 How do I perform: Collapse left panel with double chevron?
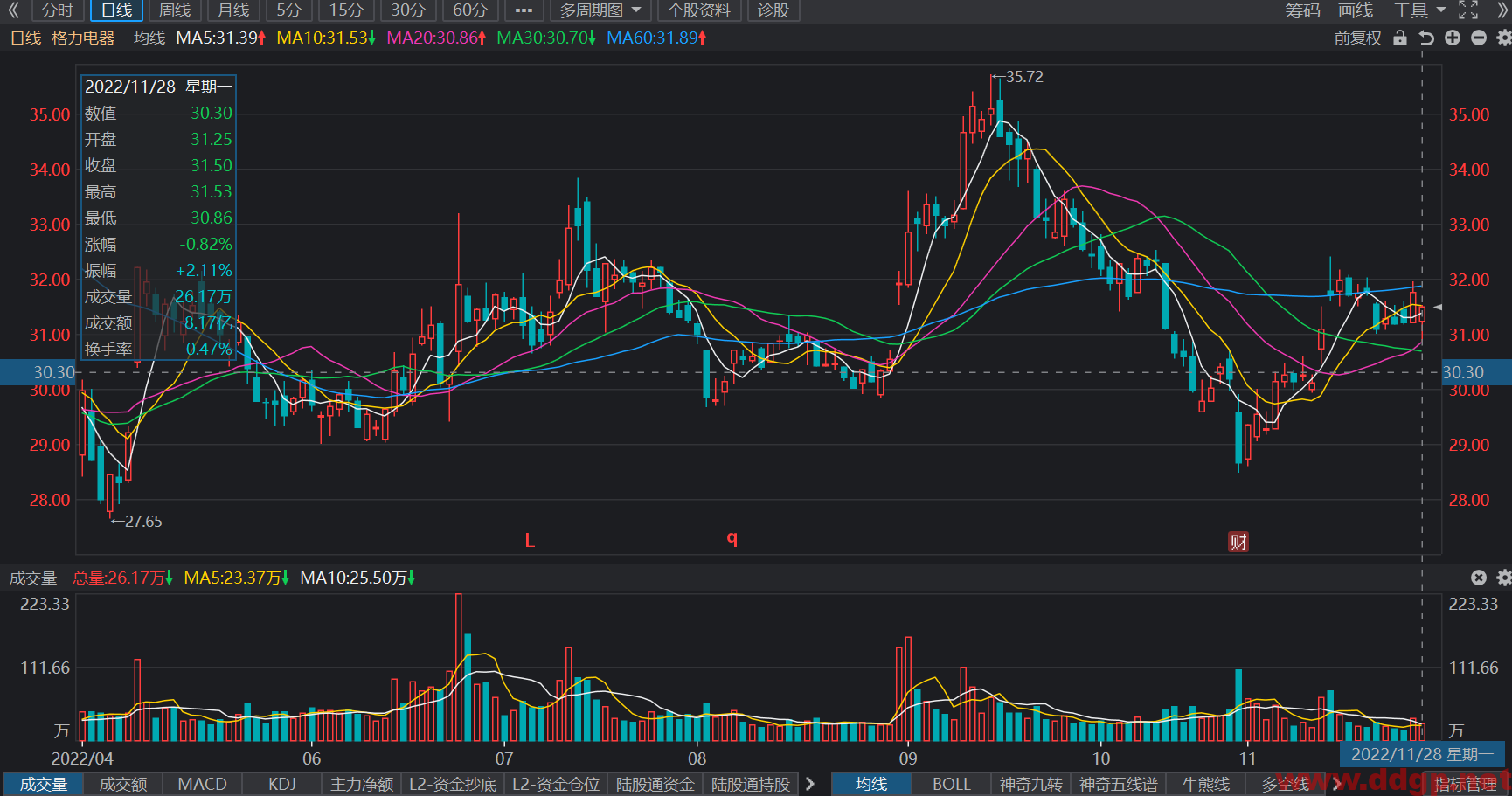point(13,10)
